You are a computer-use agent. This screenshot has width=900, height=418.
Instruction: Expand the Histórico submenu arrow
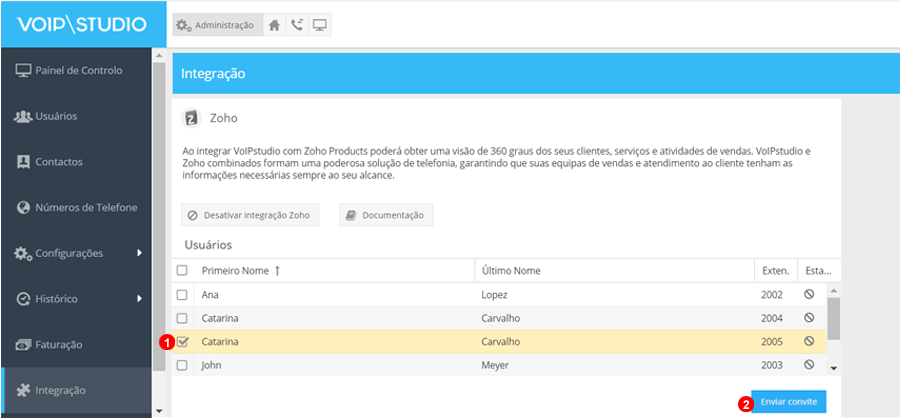click(x=139, y=299)
